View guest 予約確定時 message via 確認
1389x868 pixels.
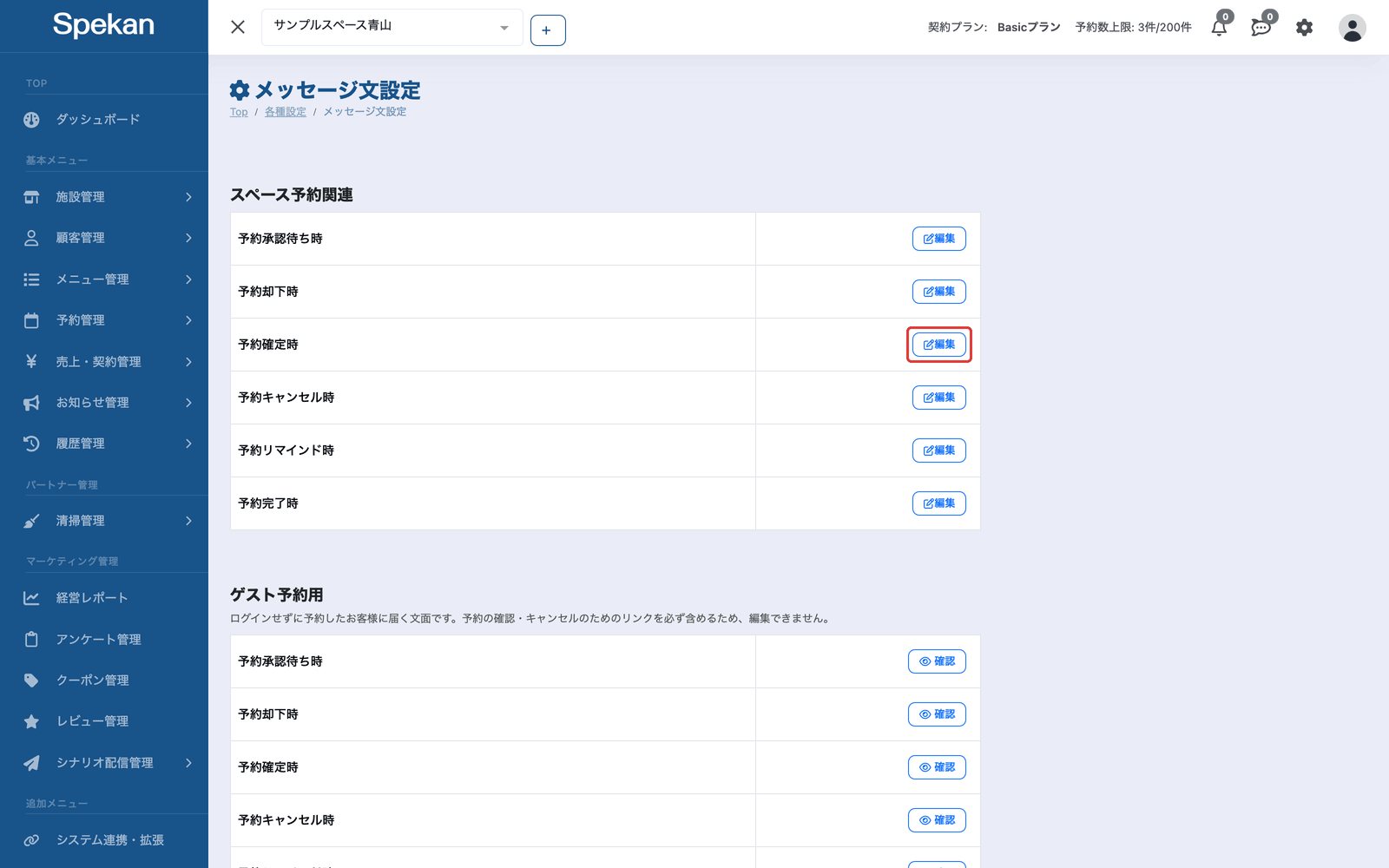click(x=937, y=767)
